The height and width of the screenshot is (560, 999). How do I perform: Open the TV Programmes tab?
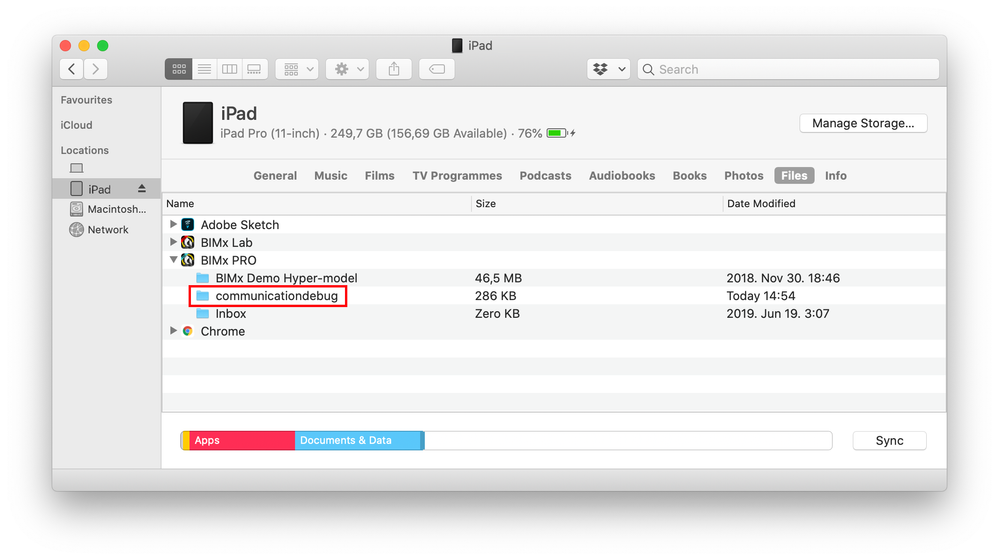click(x=457, y=176)
